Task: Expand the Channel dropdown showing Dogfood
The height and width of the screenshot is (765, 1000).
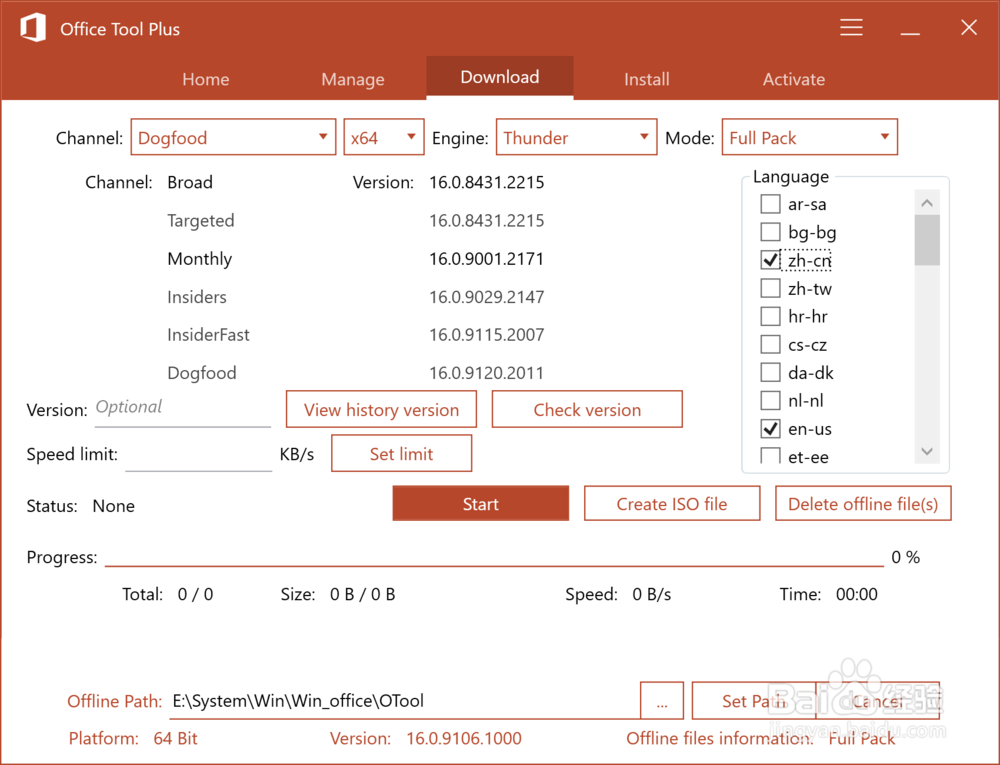Action: coord(233,137)
